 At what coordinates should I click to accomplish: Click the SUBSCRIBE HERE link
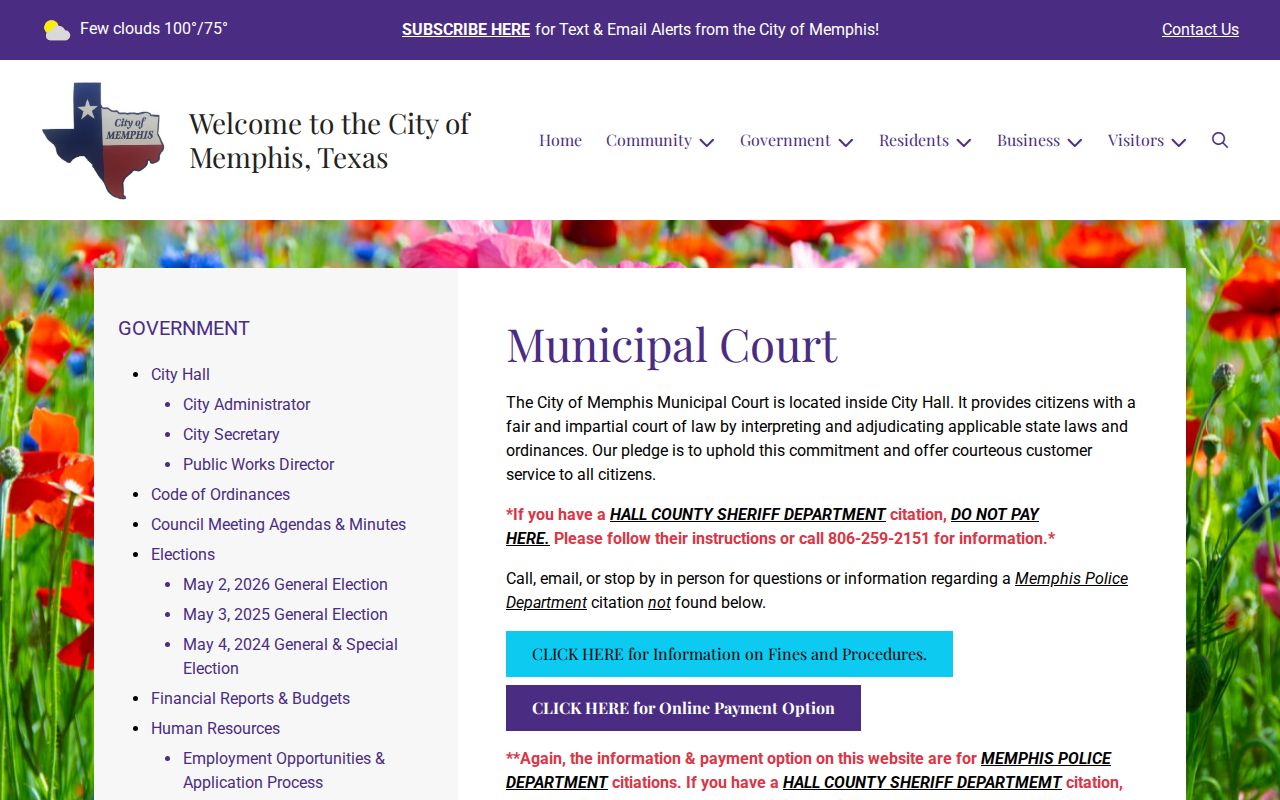[x=466, y=30]
